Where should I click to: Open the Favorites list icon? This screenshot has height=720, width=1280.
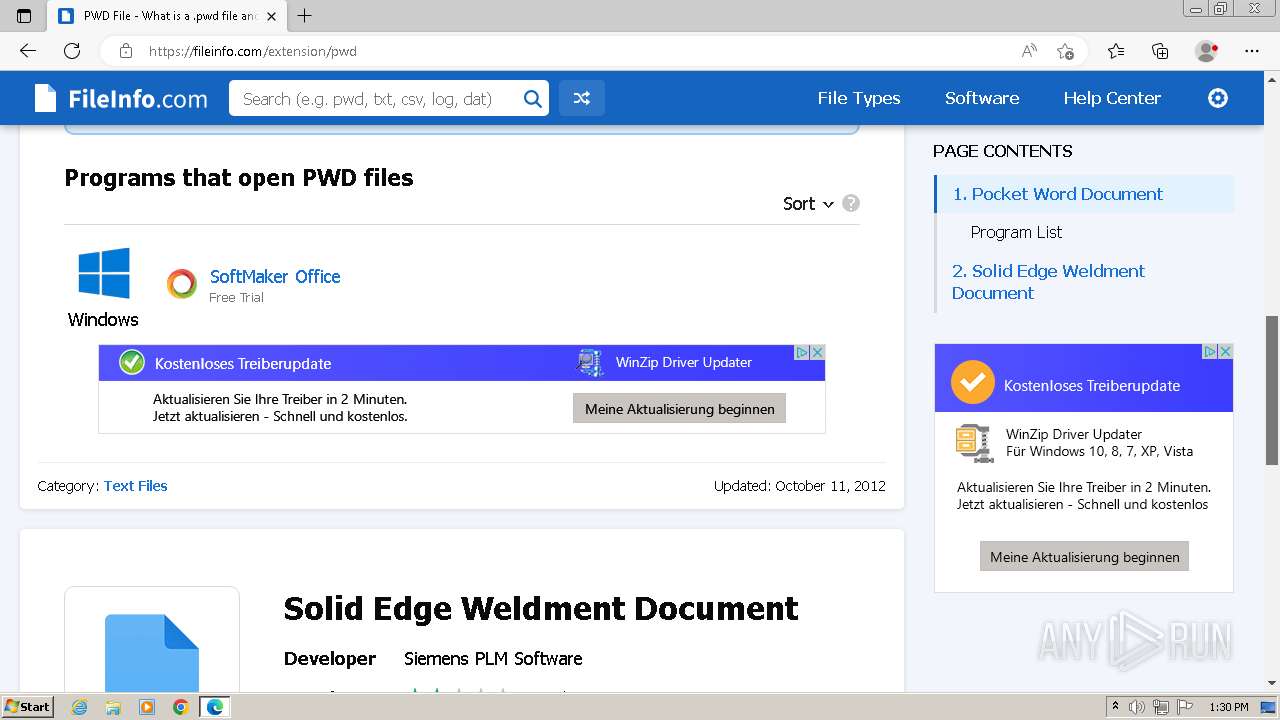(x=1116, y=51)
